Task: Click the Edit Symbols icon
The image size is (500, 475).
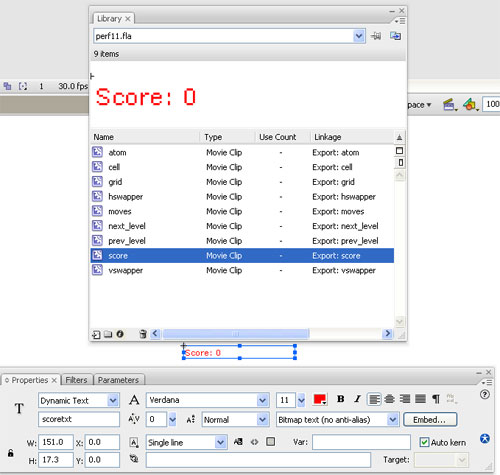Action: coord(470,105)
